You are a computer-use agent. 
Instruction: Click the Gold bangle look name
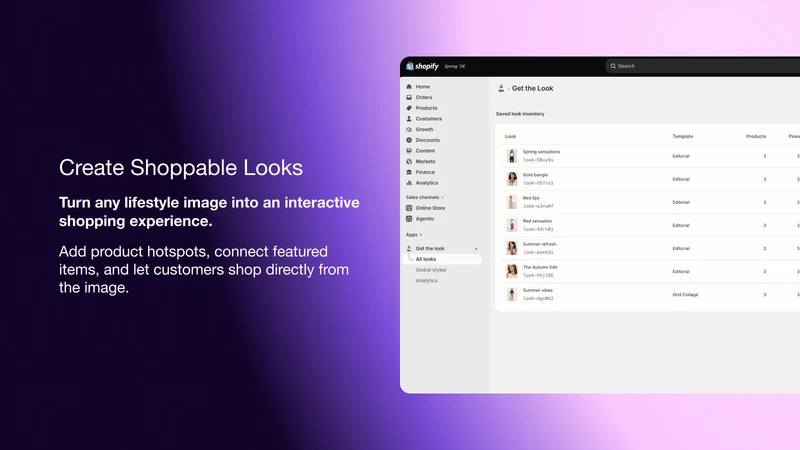tap(535, 175)
